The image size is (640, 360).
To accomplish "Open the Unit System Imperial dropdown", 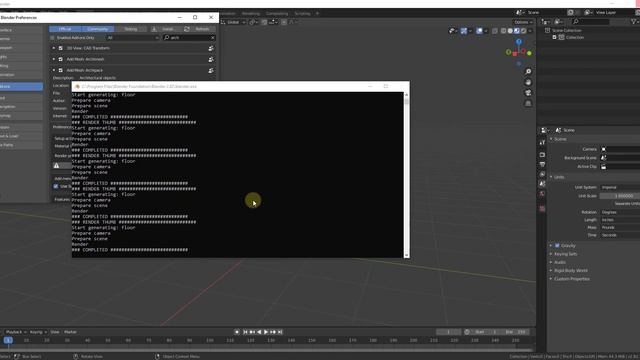I will click(x=620, y=187).
